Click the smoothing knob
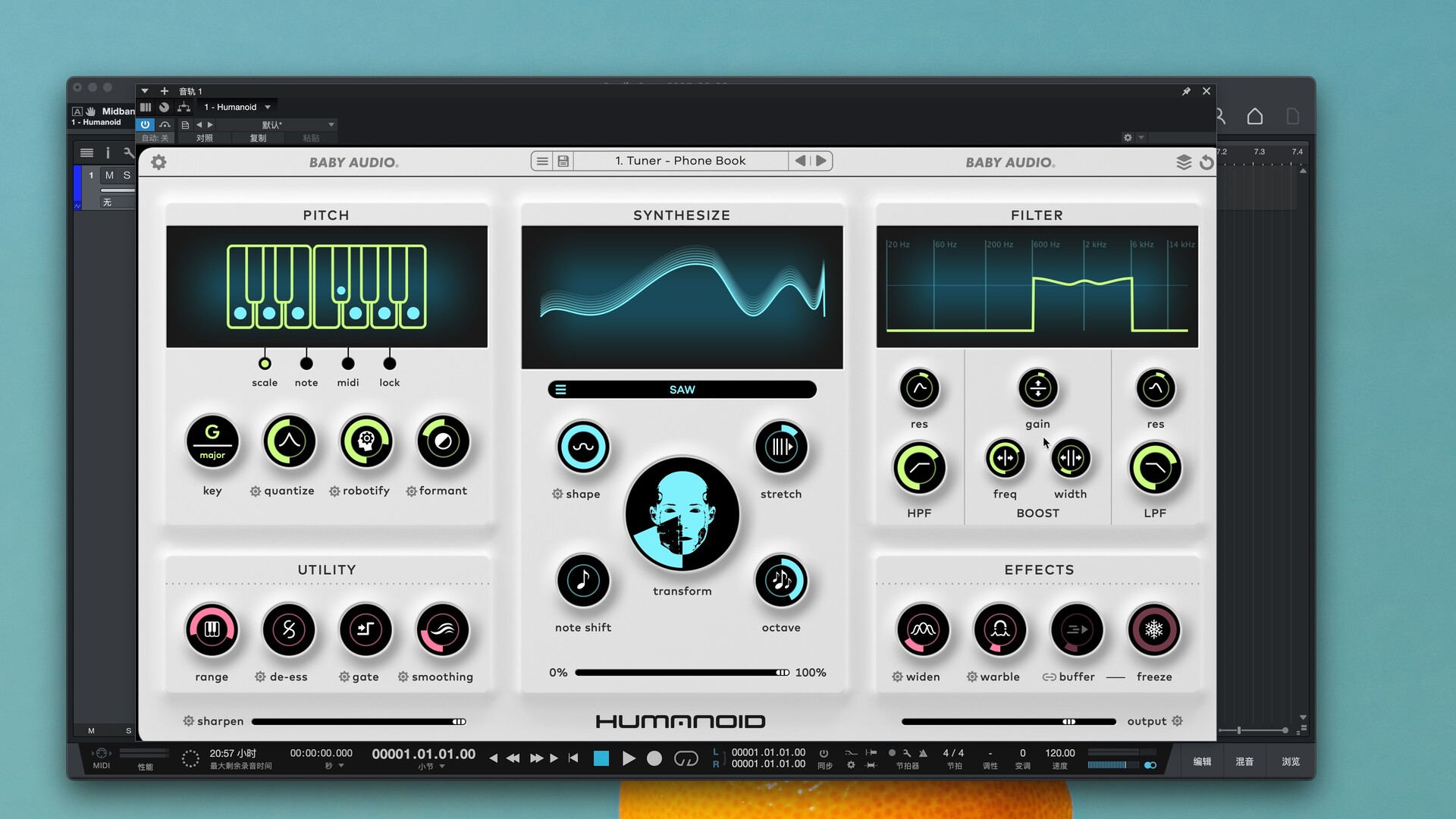1456x819 pixels. click(x=443, y=629)
